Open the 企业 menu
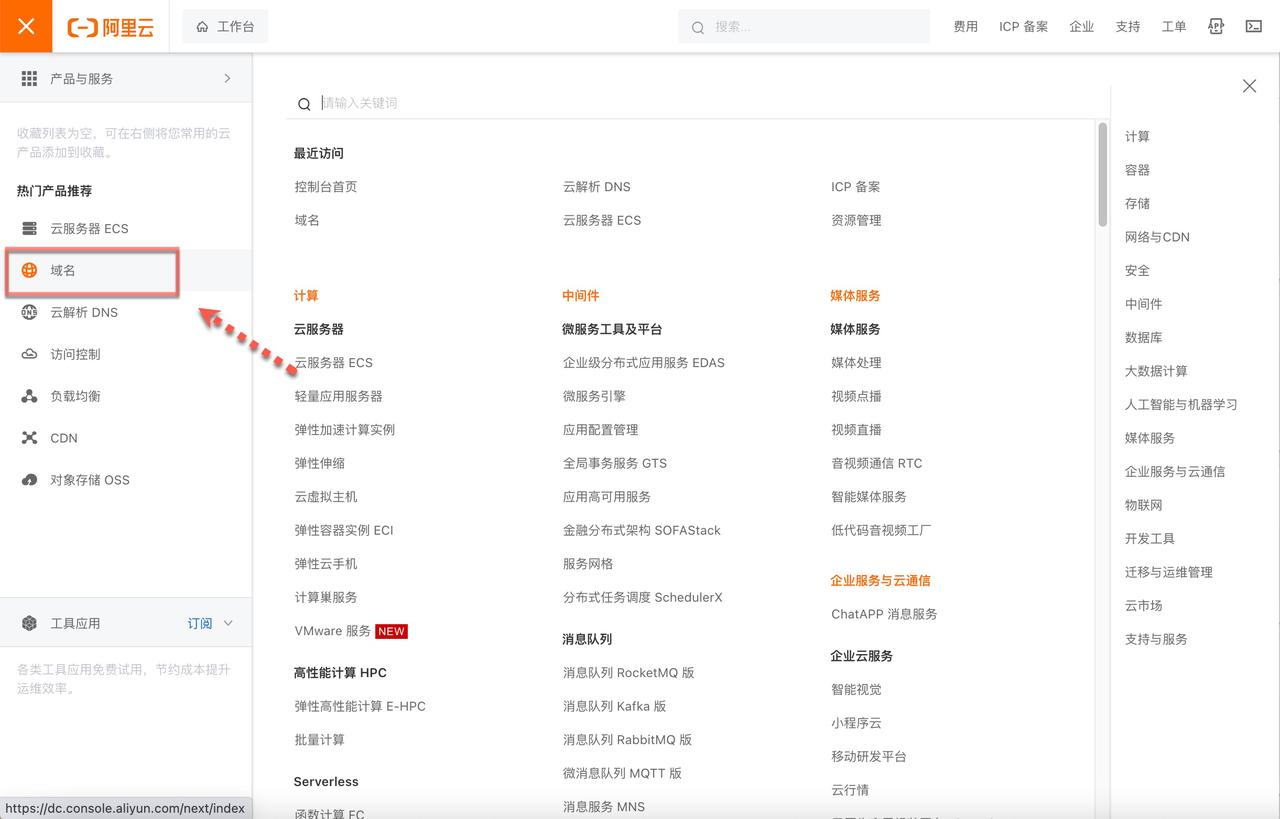 pos(1081,27)
